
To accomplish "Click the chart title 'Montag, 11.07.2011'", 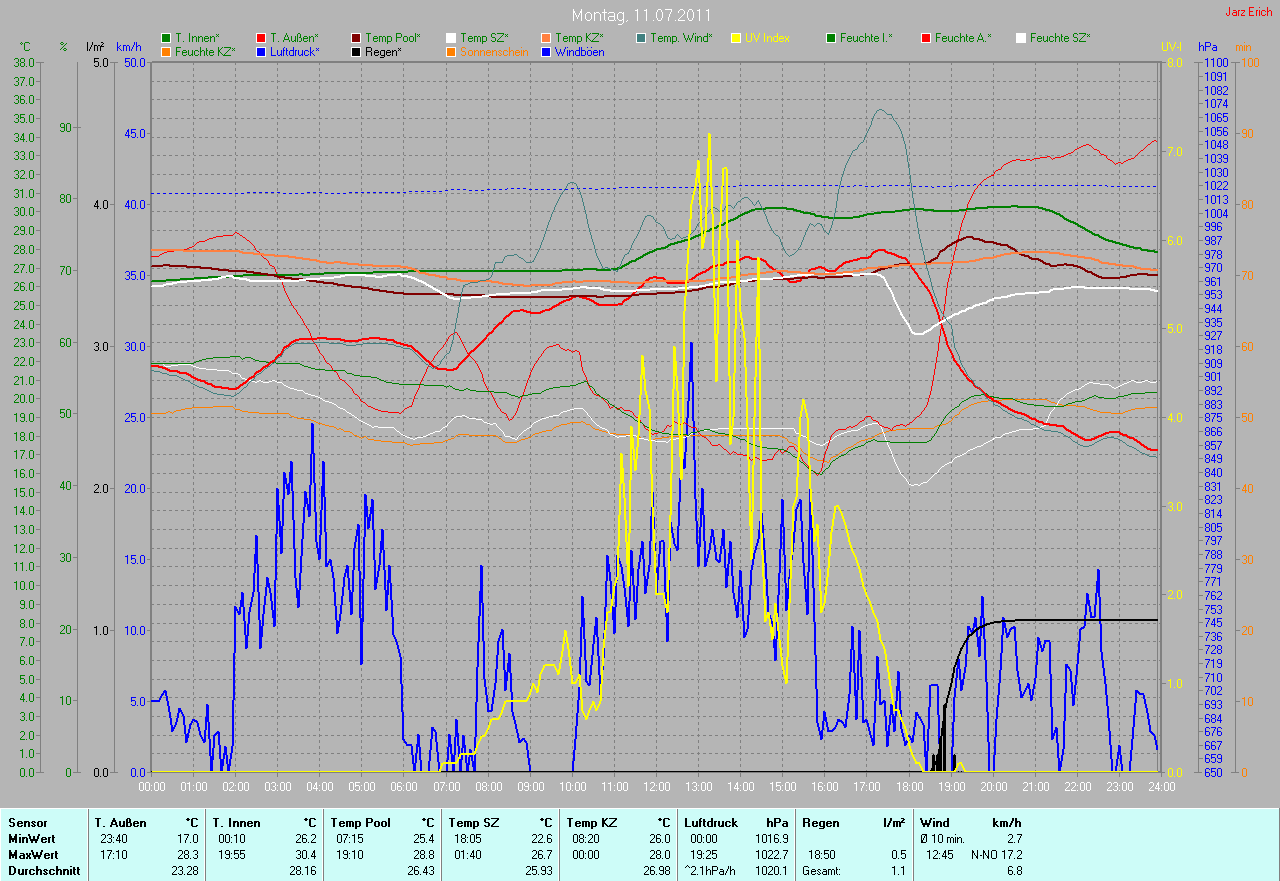I will tap(640, 16).
